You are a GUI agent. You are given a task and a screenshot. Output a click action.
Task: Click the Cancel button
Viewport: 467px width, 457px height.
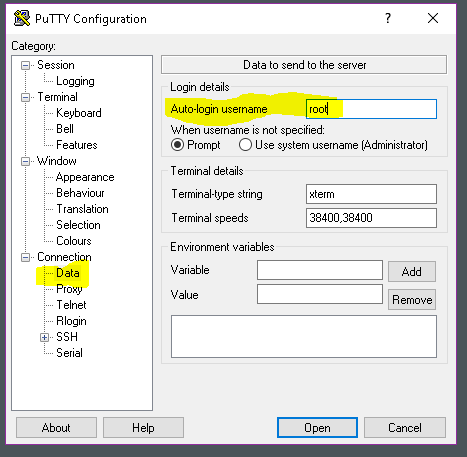coord(405,428)
